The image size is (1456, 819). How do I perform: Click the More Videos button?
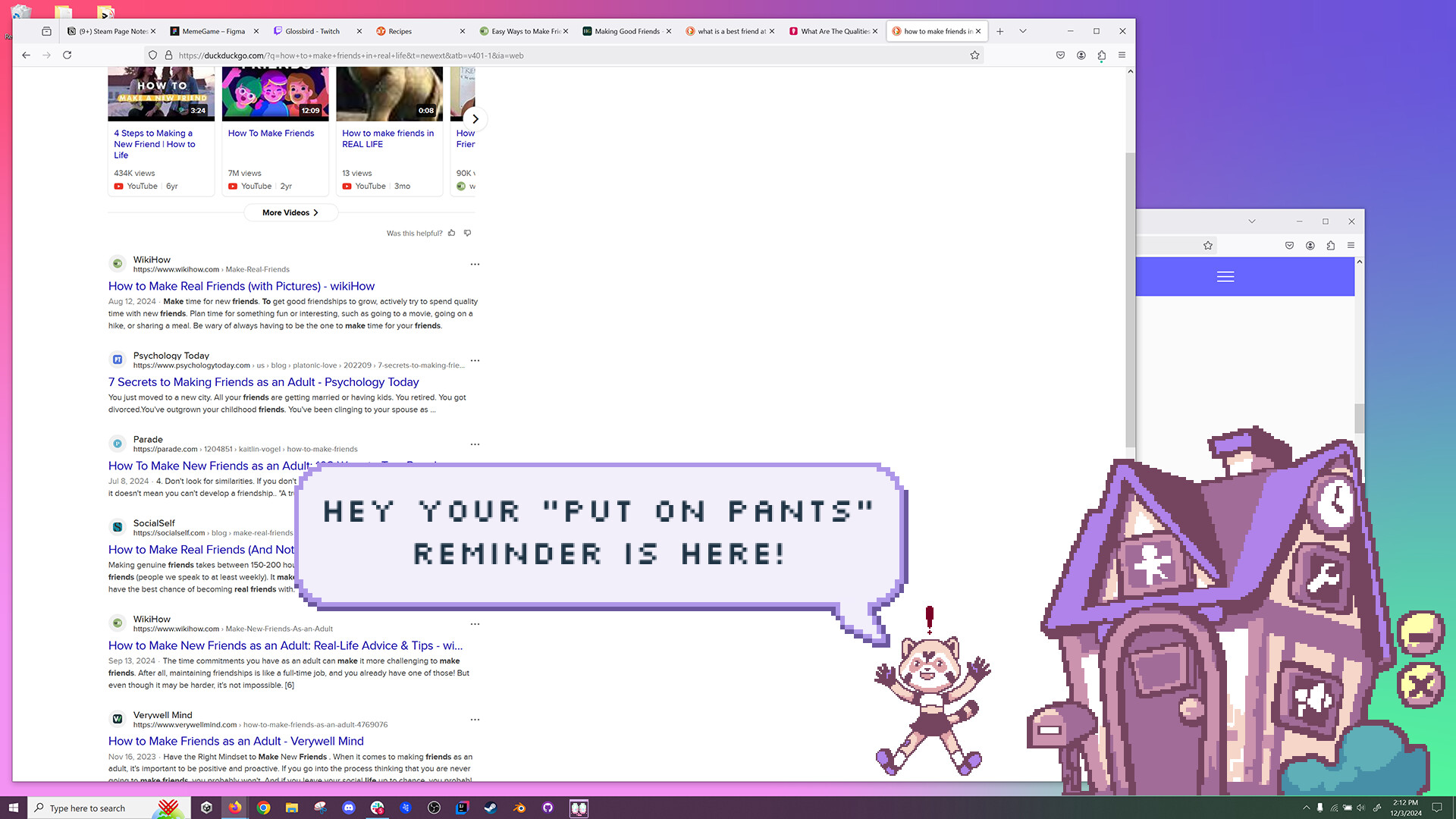pos(290,212)
